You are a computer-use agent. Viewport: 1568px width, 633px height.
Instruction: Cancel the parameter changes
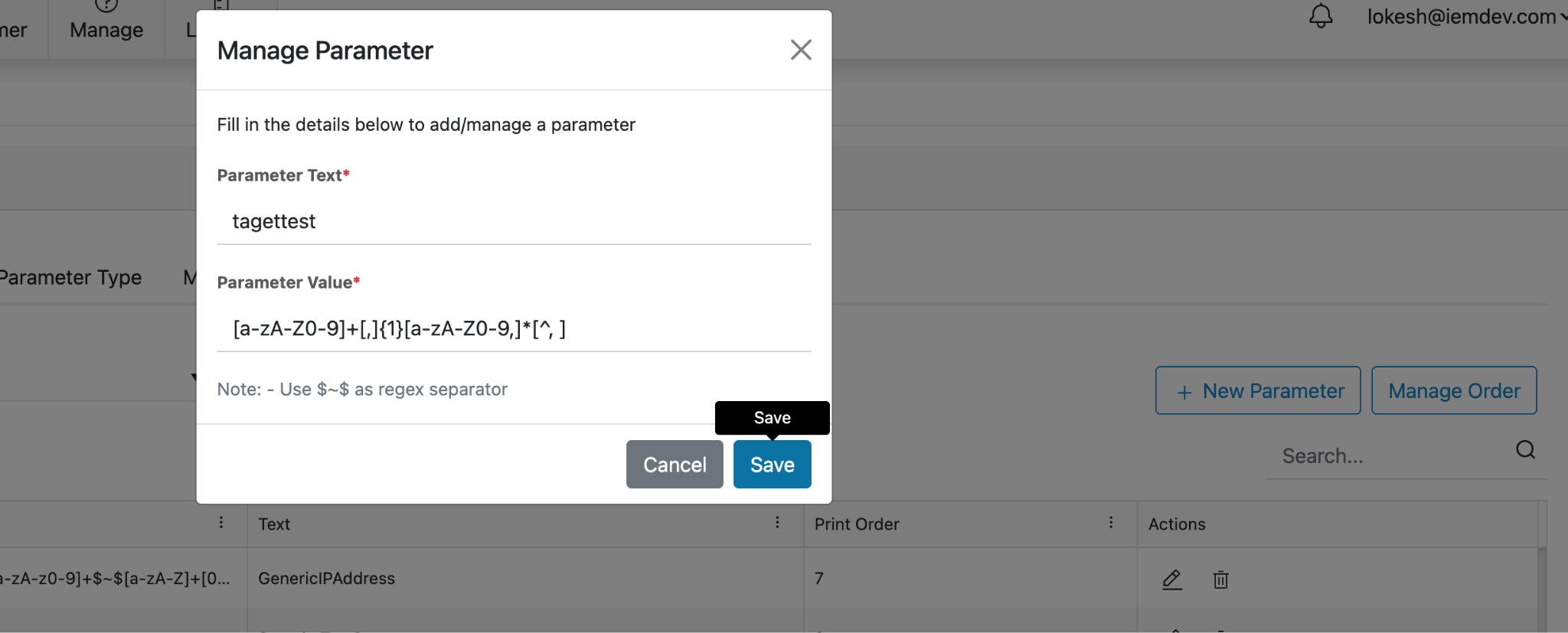[675, 465]
